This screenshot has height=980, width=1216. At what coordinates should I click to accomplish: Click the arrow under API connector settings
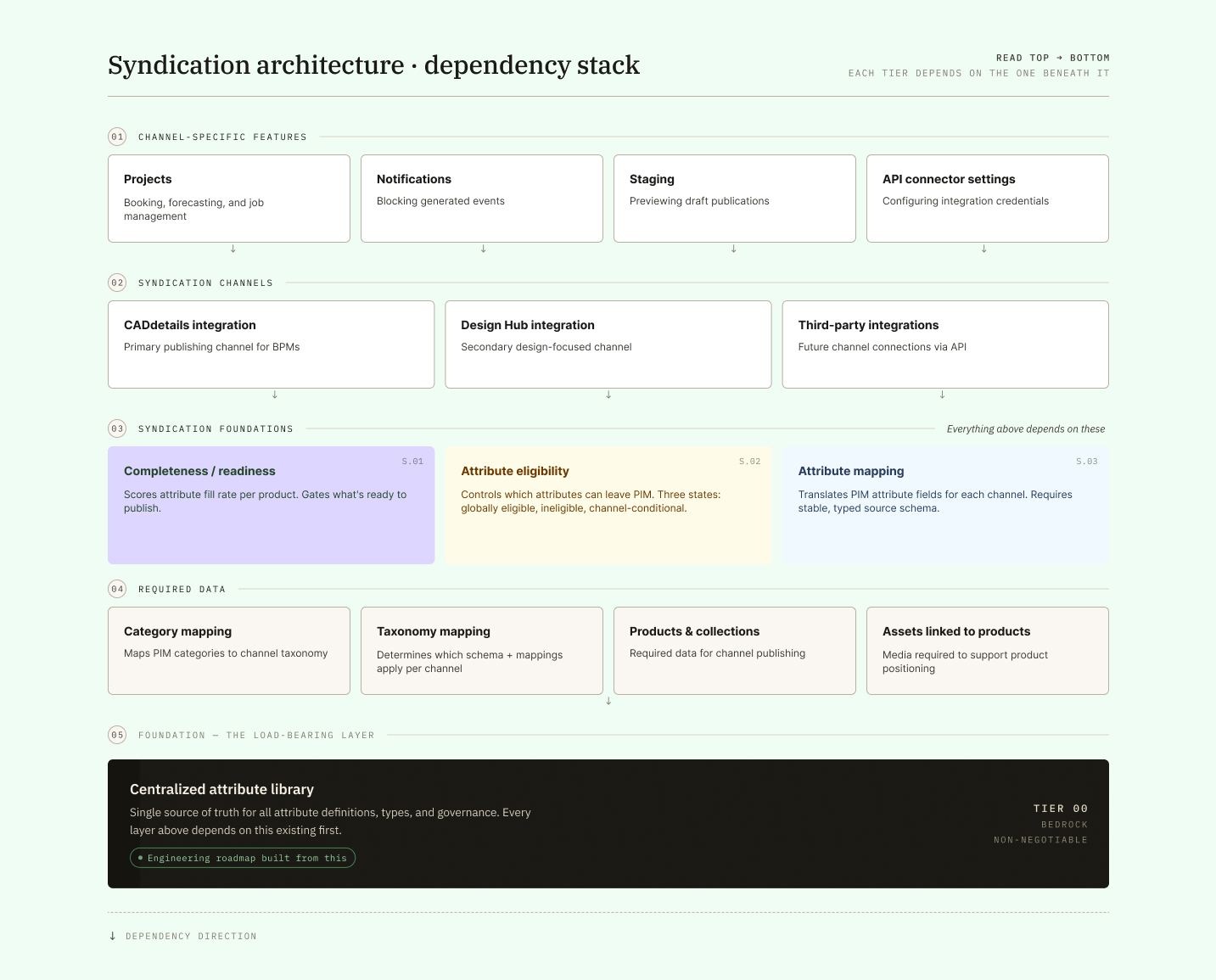point(984,249)
